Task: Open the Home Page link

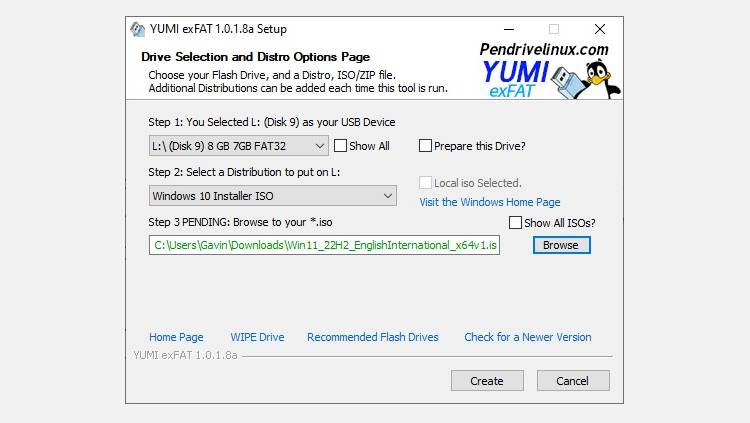Action: [x=176, y=337]
